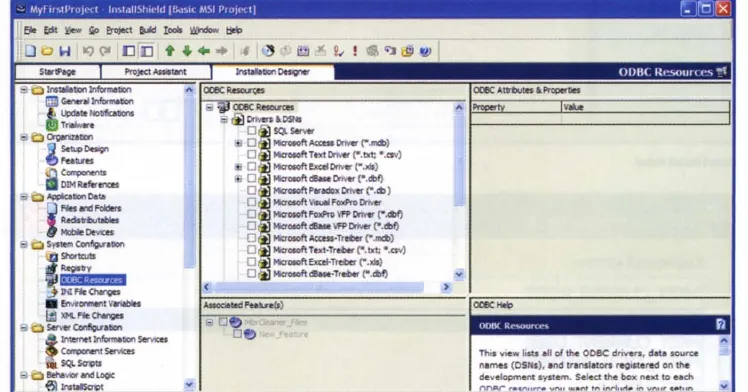The width and height of the screenshot is (748, 392).
Task: Check Microsoft Visual FoxPro Driver box
Action: click(251, 202)
